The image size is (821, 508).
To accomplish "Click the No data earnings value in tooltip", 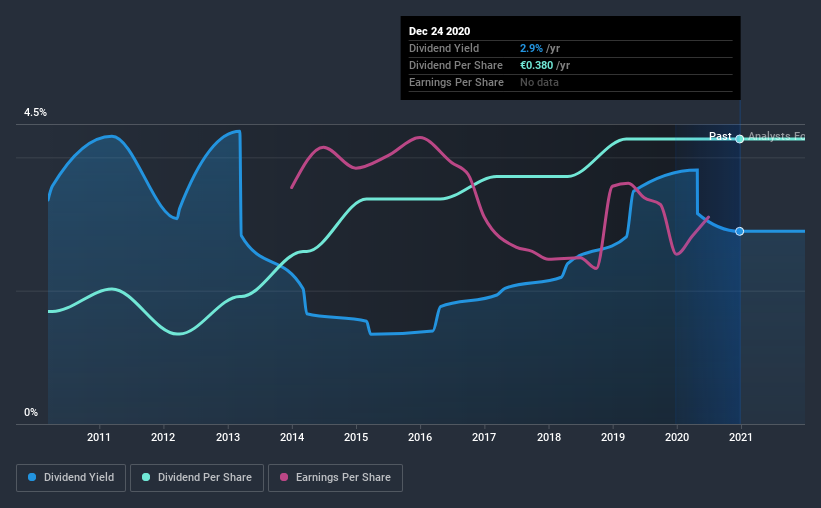I will [539, 82].
